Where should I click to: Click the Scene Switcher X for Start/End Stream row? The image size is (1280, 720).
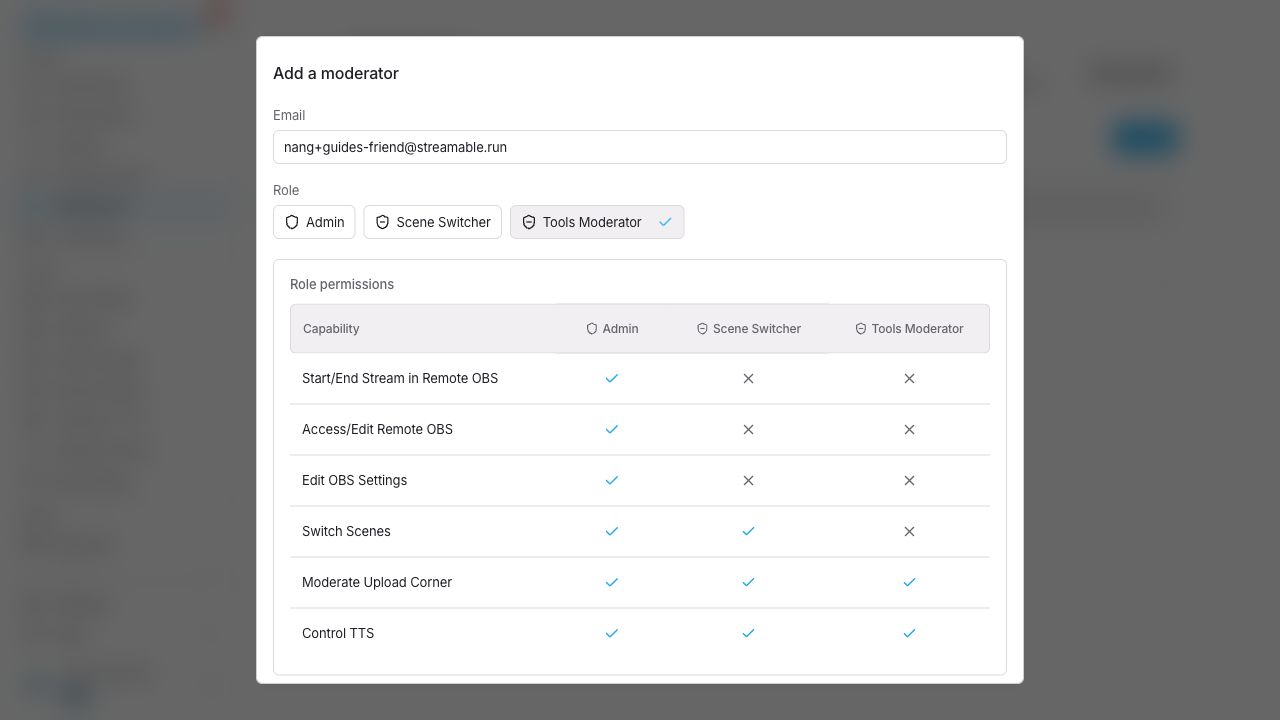[748, 379]
